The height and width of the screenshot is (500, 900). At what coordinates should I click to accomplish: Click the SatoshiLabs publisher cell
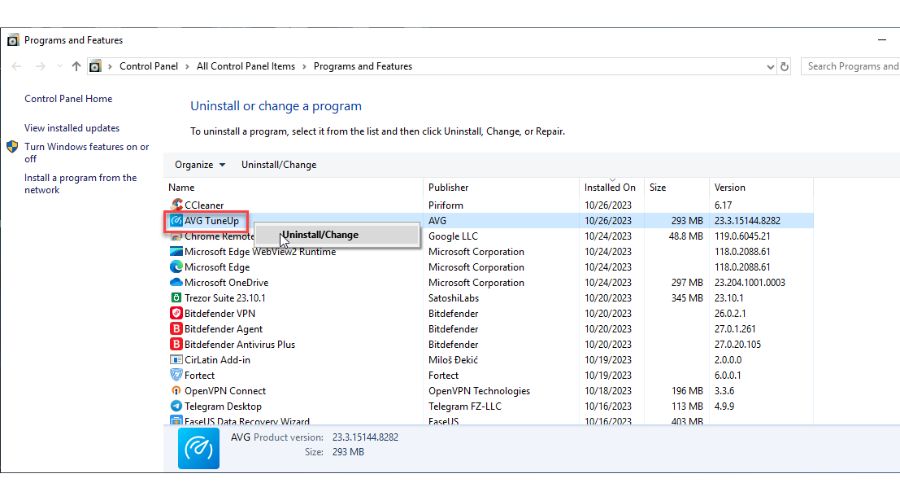(453, 299)
